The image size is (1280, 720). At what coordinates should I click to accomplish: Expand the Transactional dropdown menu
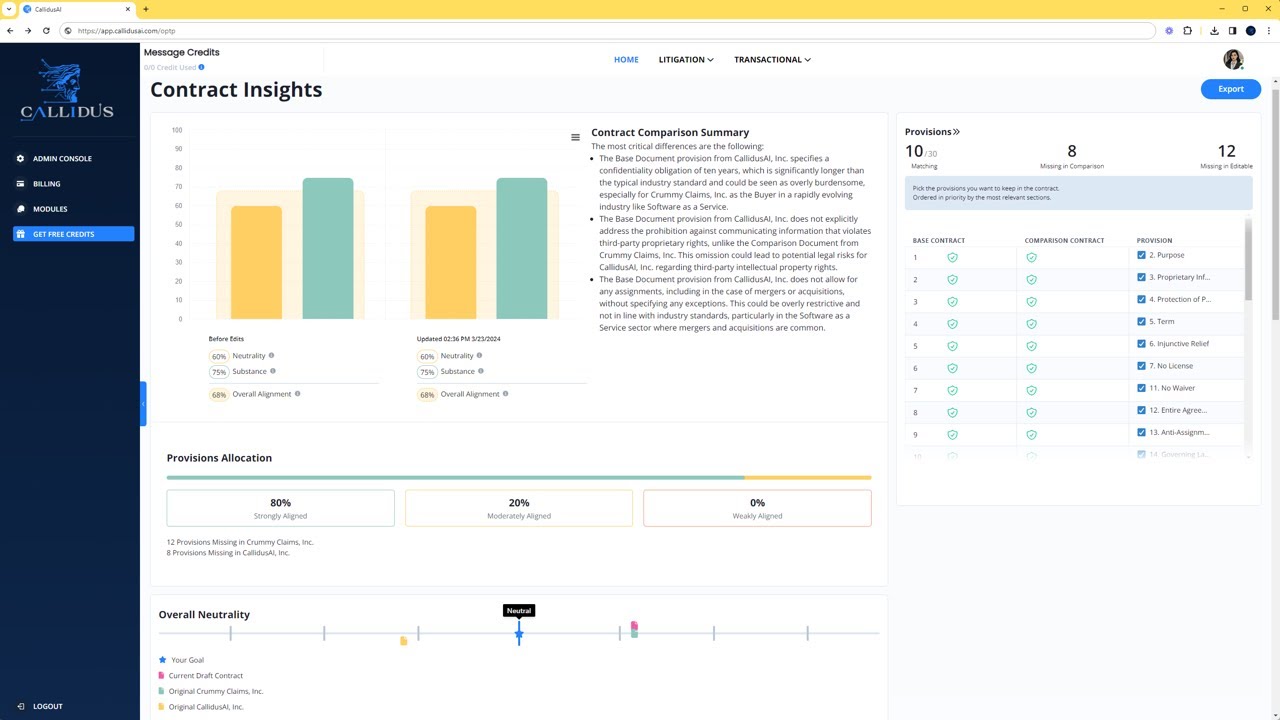tap(772, 60)
